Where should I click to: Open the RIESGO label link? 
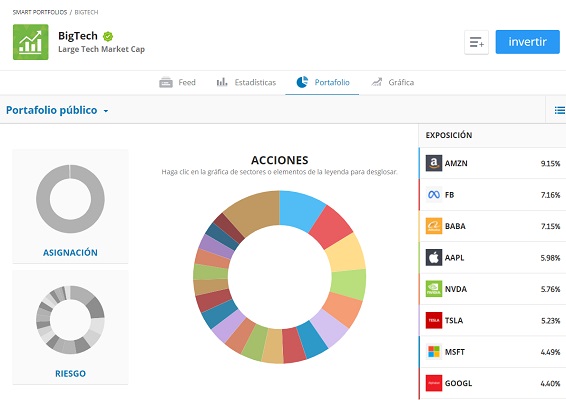(70, 373)
